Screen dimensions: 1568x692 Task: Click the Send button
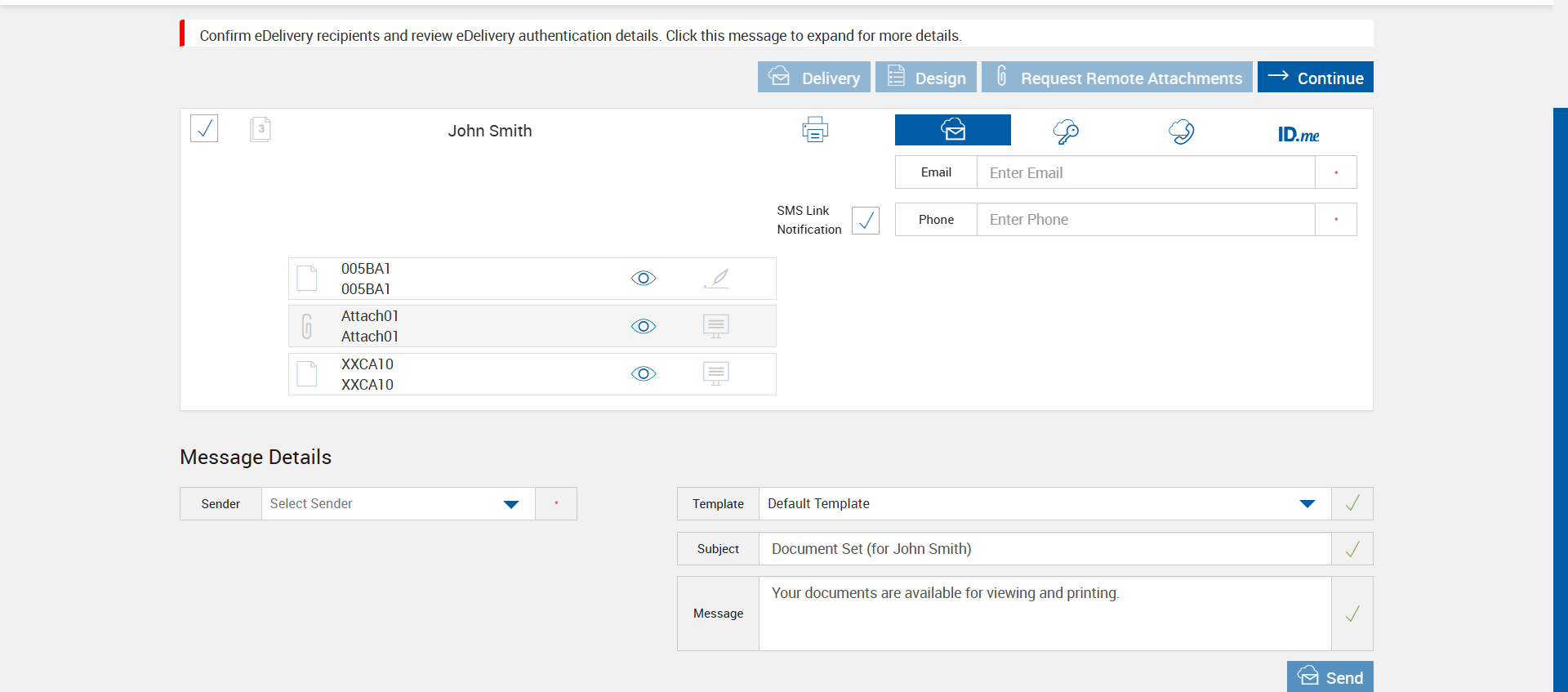[1330, 677]
